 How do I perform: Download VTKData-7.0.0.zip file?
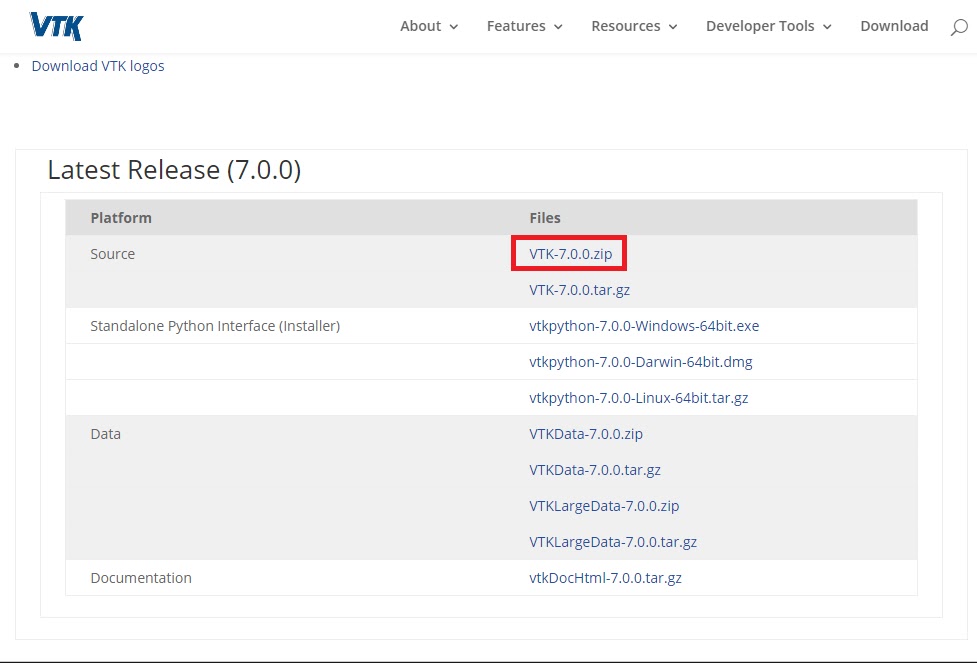[x=586, y=434]
